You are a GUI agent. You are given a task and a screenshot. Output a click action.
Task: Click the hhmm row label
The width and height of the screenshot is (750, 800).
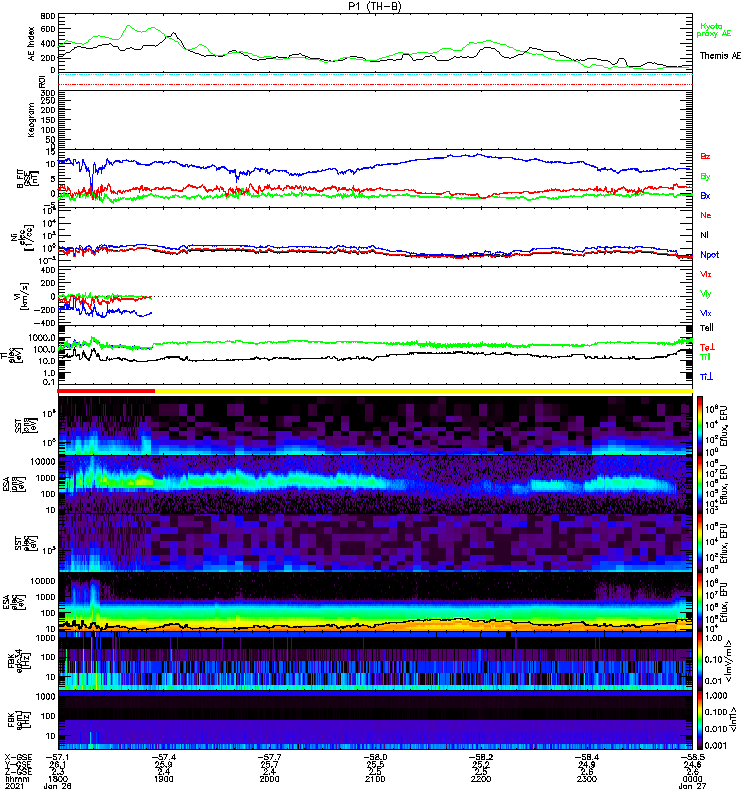[x=17, y=779]
